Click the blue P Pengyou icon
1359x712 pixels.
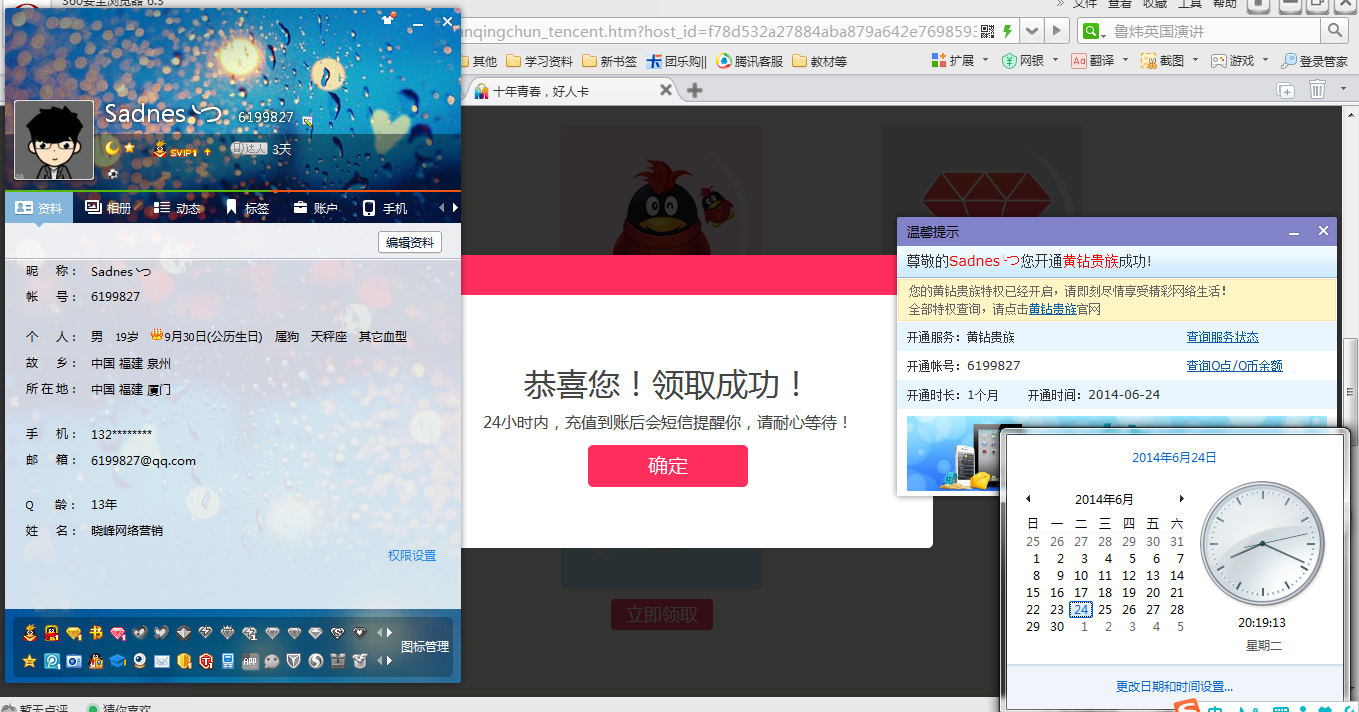[51, 661]
